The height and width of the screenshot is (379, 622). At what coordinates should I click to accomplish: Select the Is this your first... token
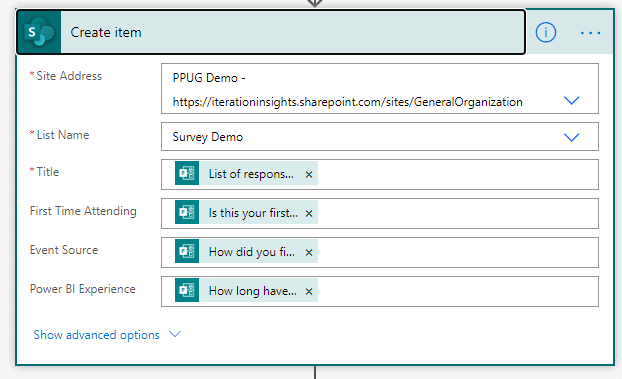pos(246,212)
